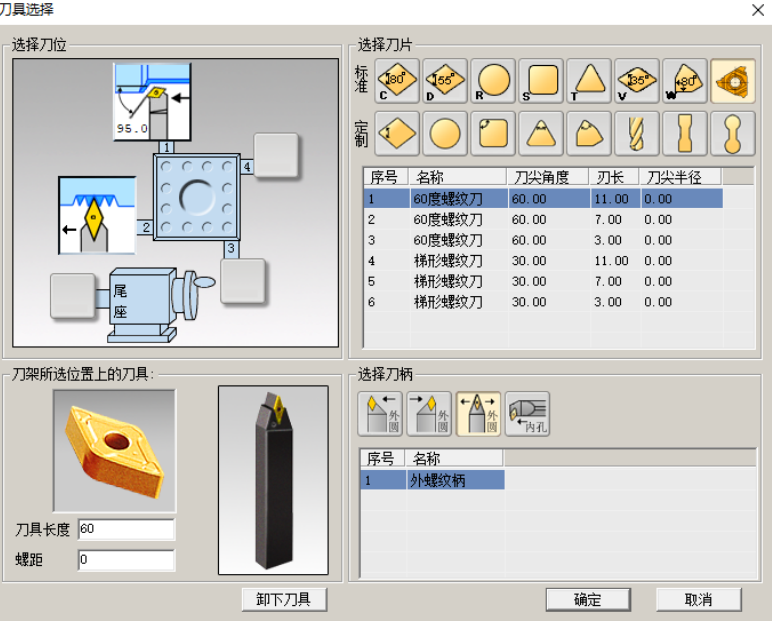This screenshot has width=772, height=621.
Task: Select the custom square insert with corner radius
Action: [493, 133]
